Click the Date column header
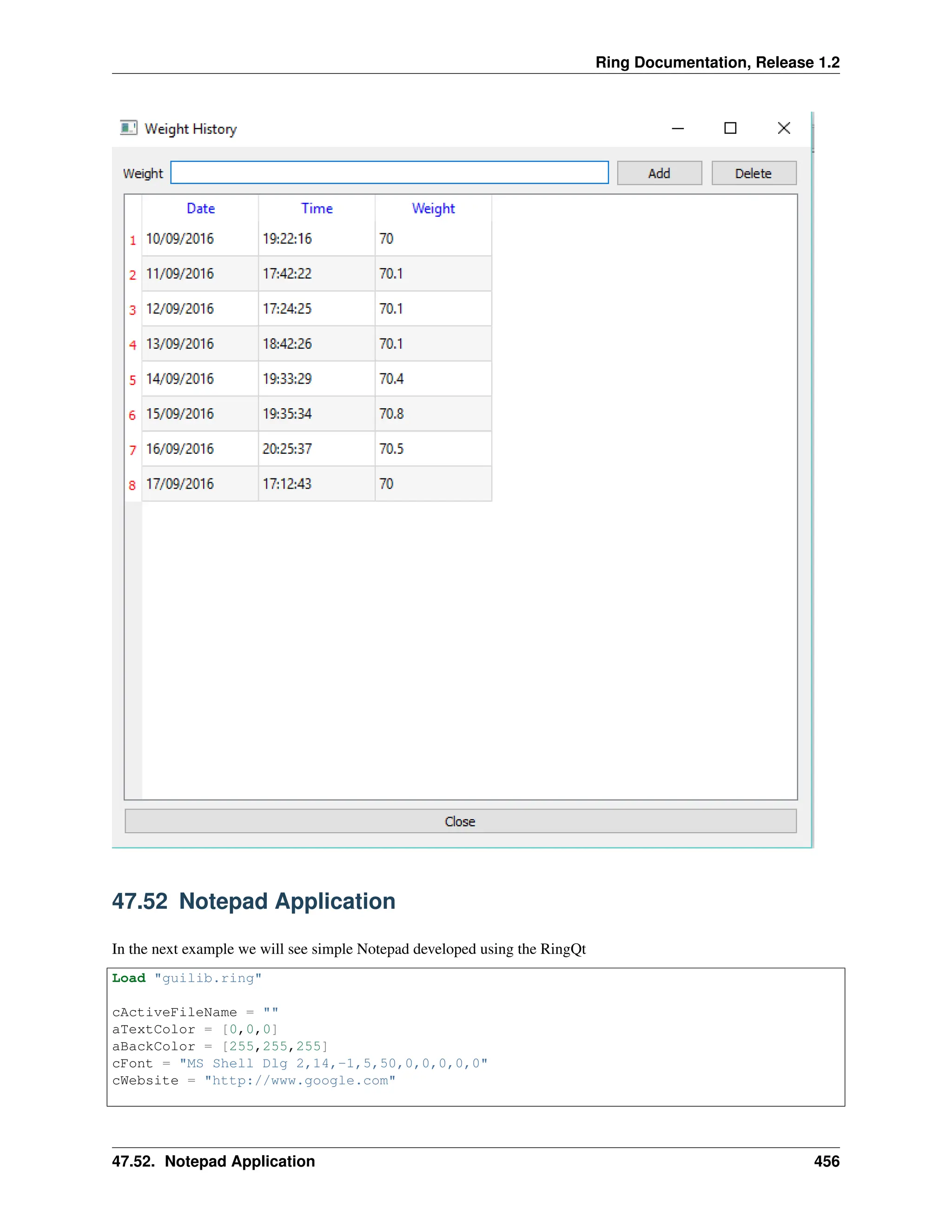952x1232 pixels. click(200, 209)
